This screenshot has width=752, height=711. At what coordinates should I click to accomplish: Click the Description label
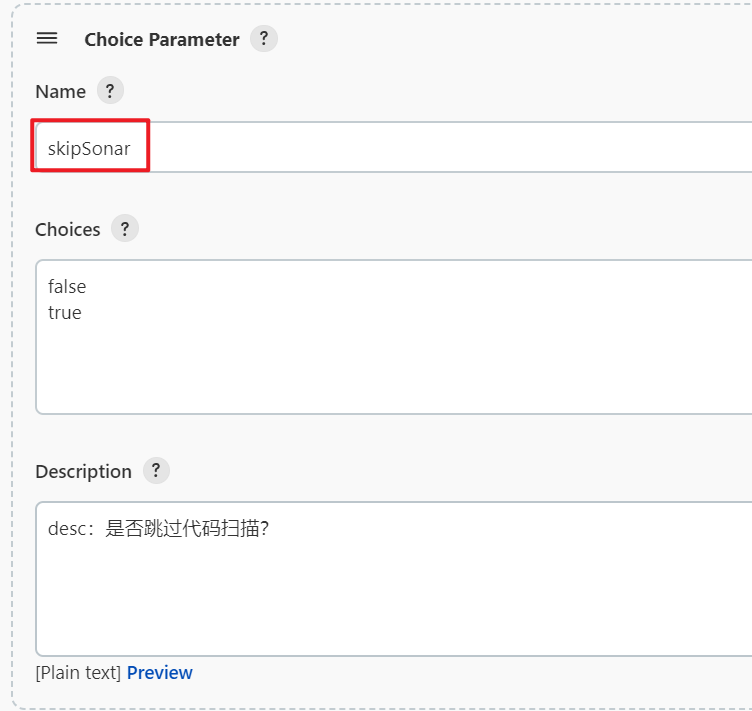(x=83, y=472)
